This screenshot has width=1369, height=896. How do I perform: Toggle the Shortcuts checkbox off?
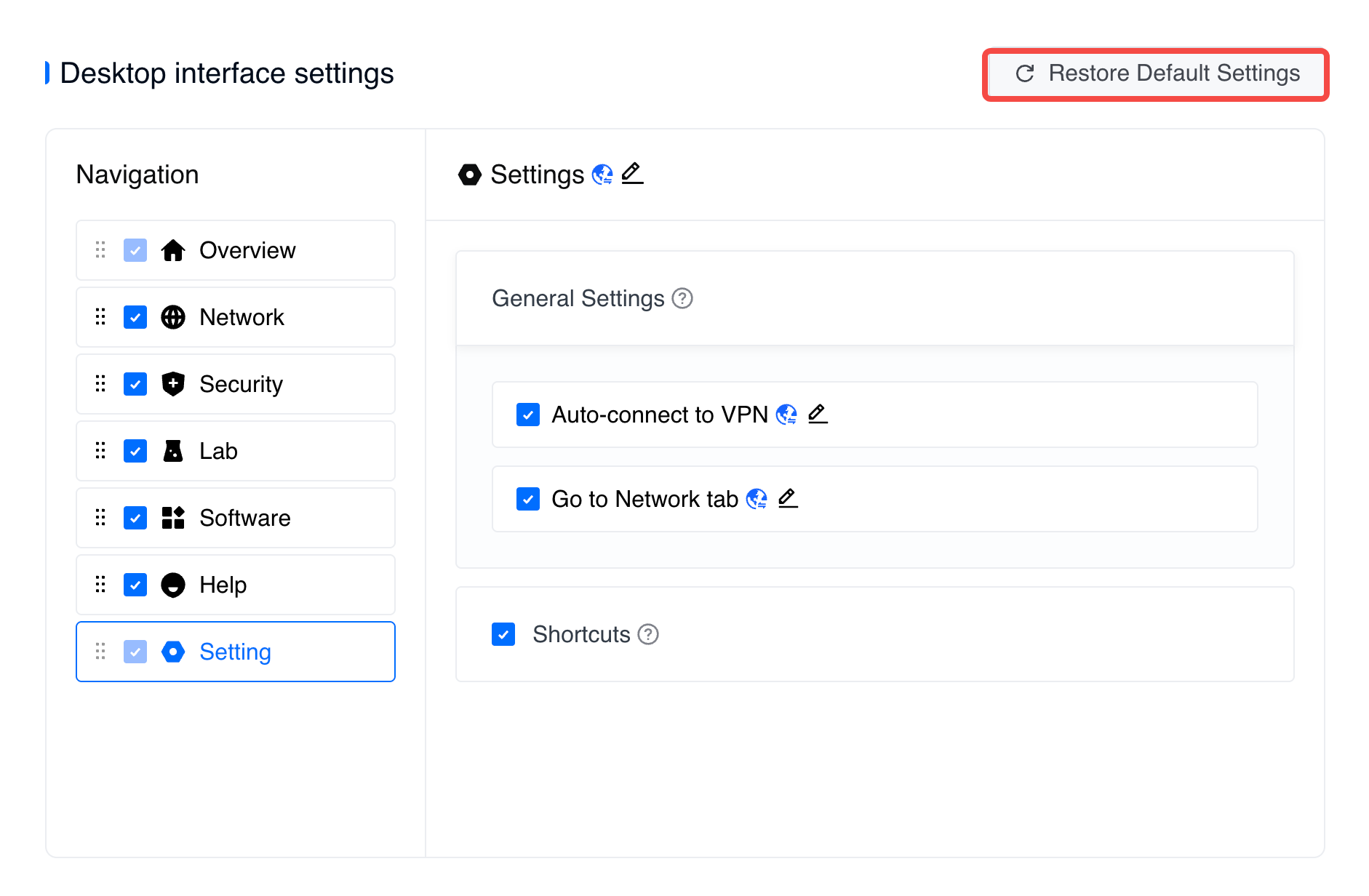[503, 634]
